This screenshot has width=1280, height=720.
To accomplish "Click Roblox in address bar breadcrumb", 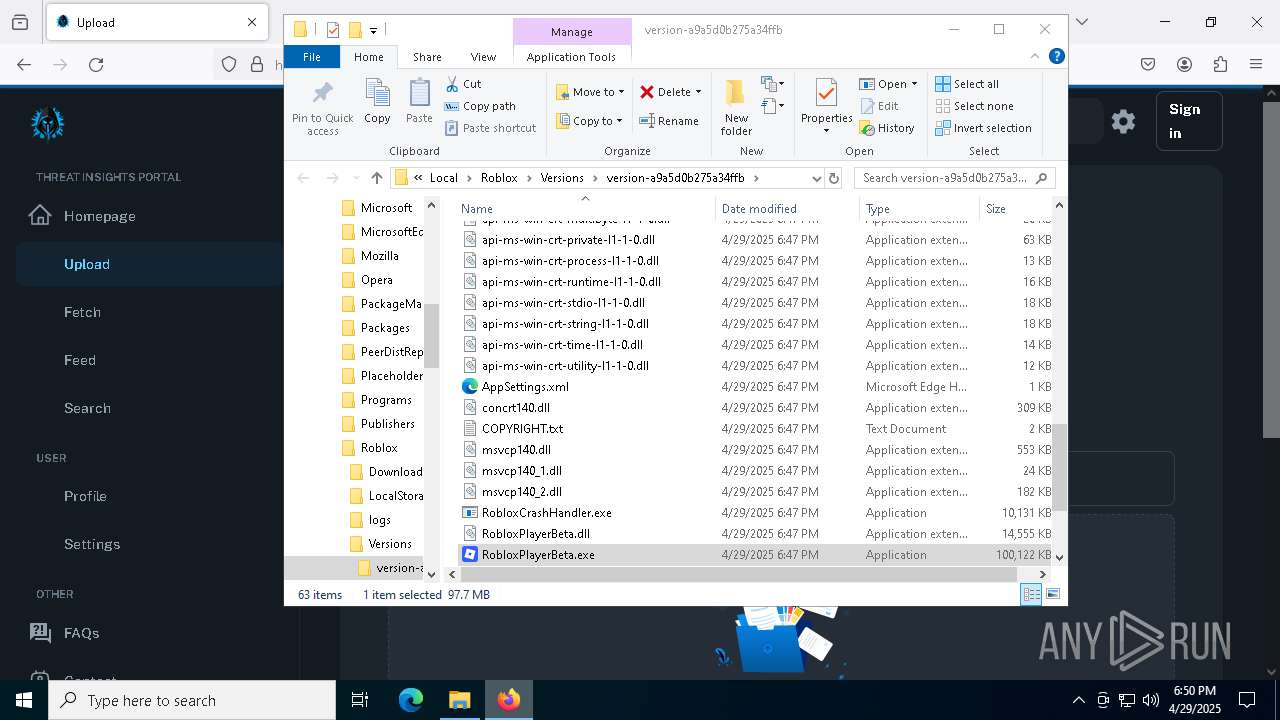I will [499, 178].
